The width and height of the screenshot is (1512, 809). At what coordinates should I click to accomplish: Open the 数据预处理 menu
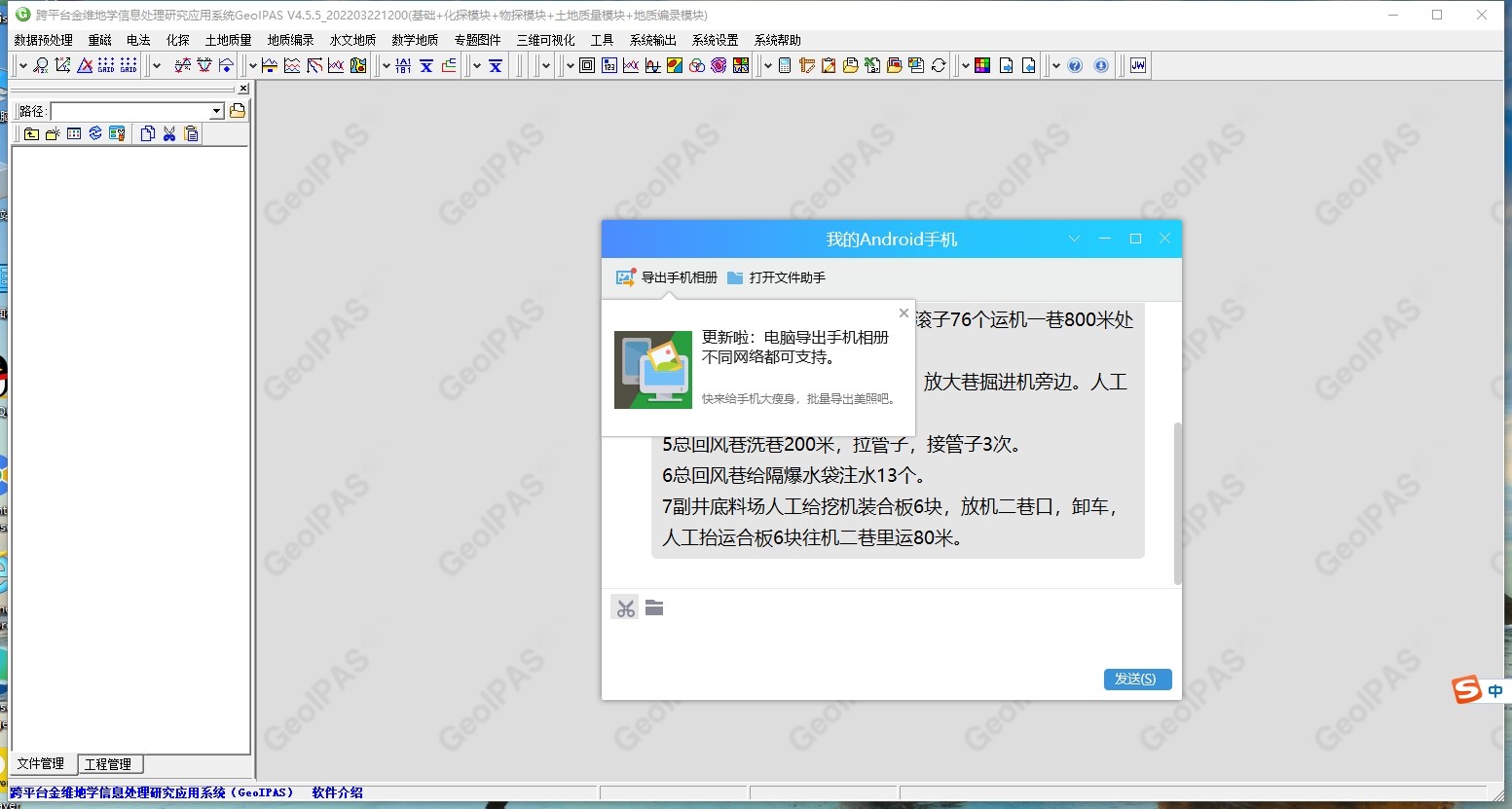click(44, 40)
